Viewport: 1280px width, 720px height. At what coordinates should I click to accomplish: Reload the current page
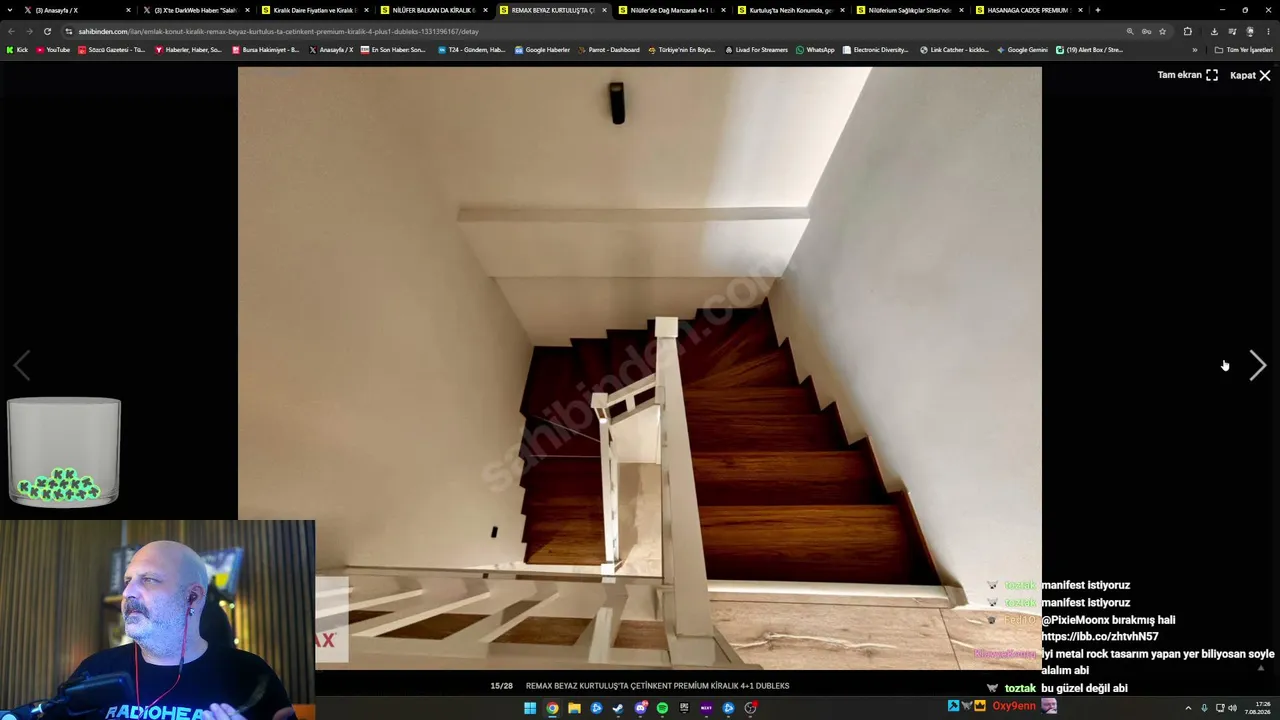point(47,31)
